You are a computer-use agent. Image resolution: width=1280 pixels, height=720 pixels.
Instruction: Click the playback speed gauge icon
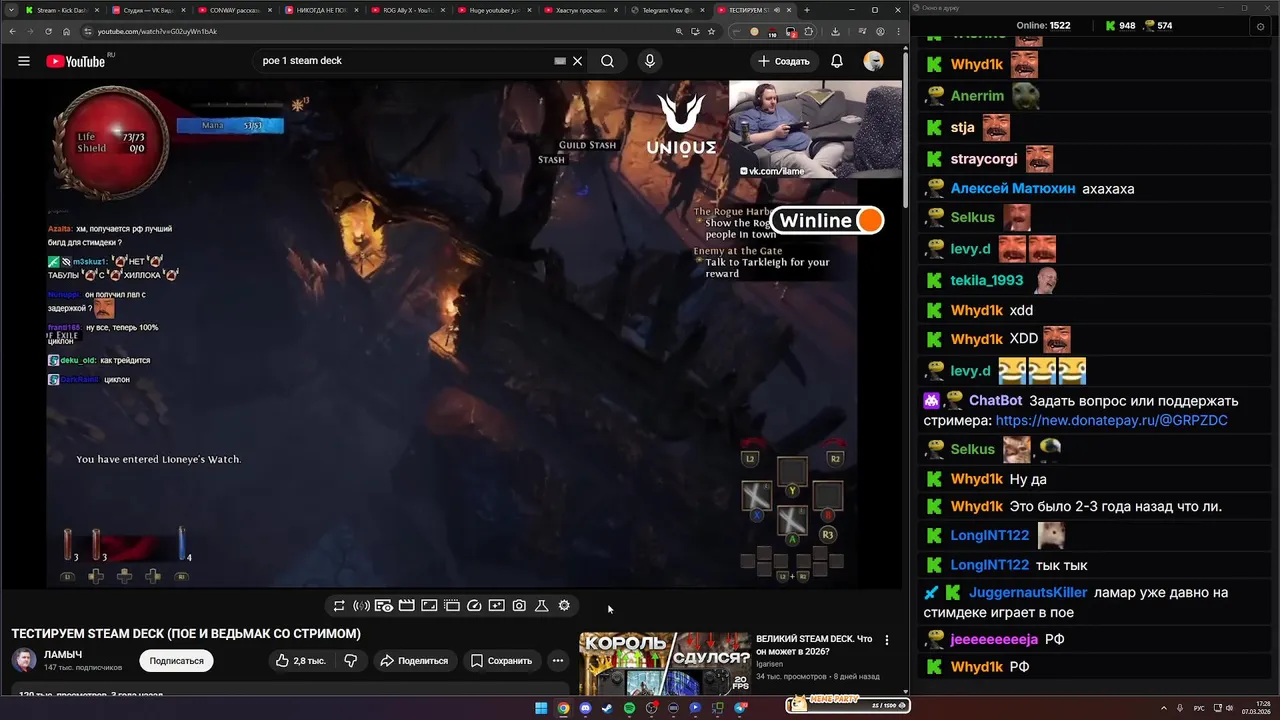click(x=474, y=606)
